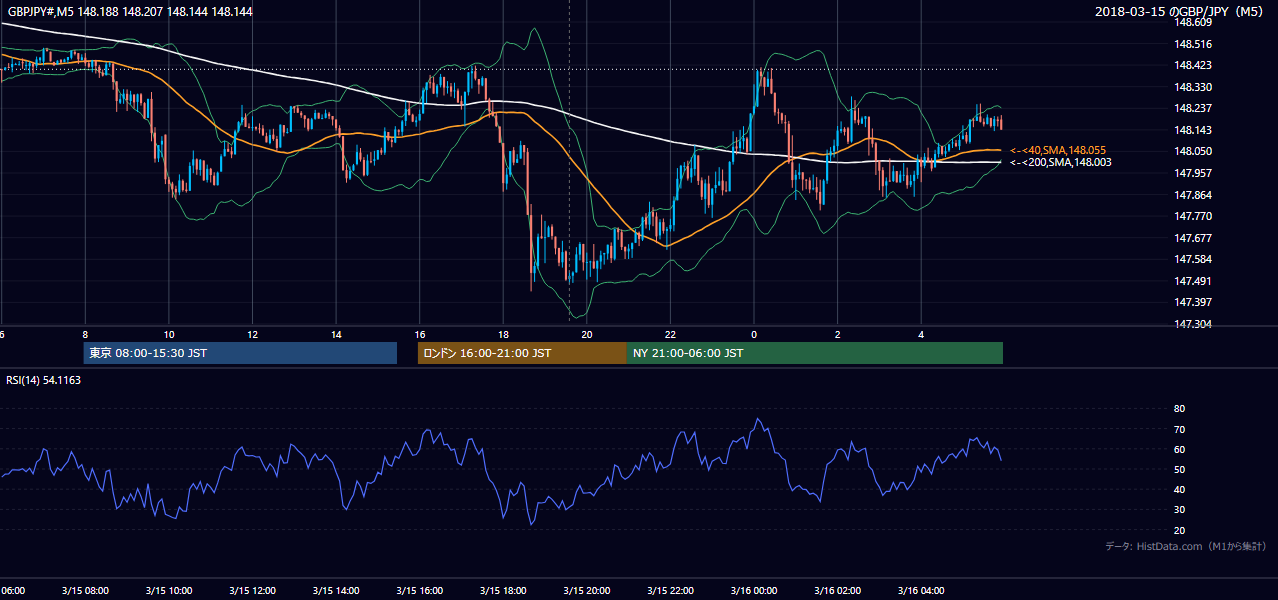Click price axis value 148.516
The height and width of the screenshot is (600, 1278).
pos(1192,44)
